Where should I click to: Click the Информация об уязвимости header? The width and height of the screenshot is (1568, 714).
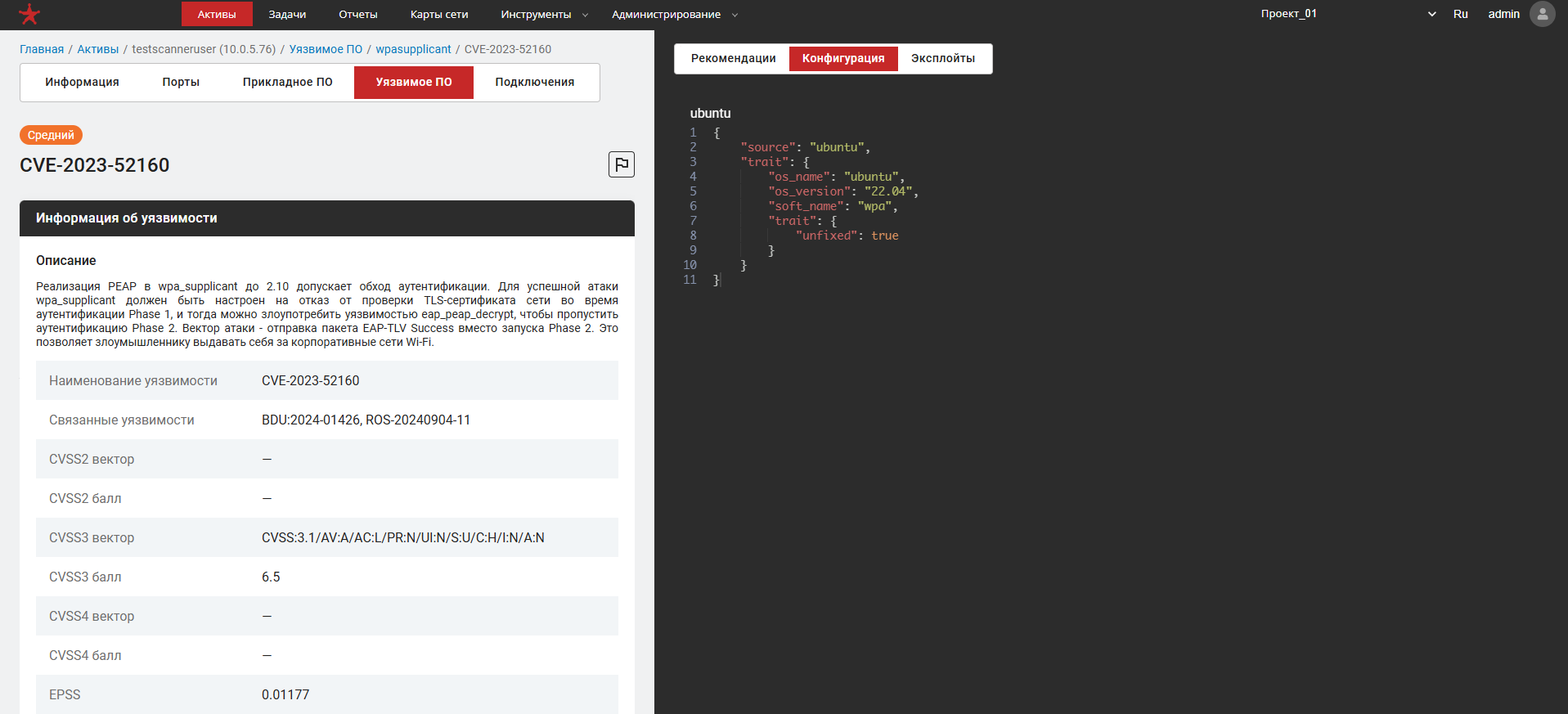pyautogui.click(x=327, y=218)
